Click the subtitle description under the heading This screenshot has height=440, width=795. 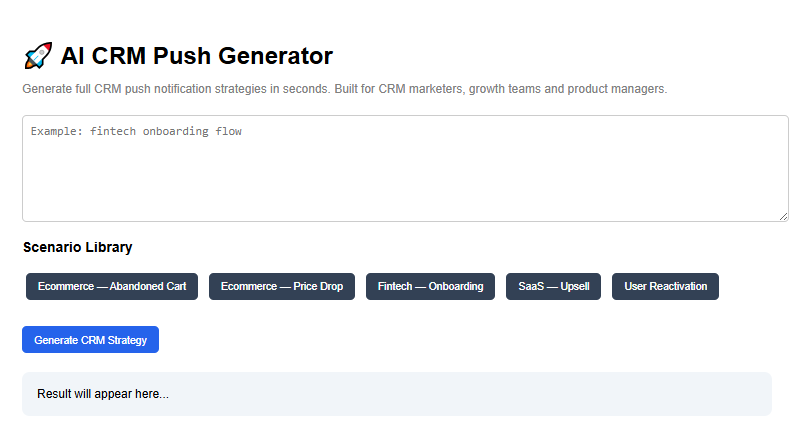344,89
